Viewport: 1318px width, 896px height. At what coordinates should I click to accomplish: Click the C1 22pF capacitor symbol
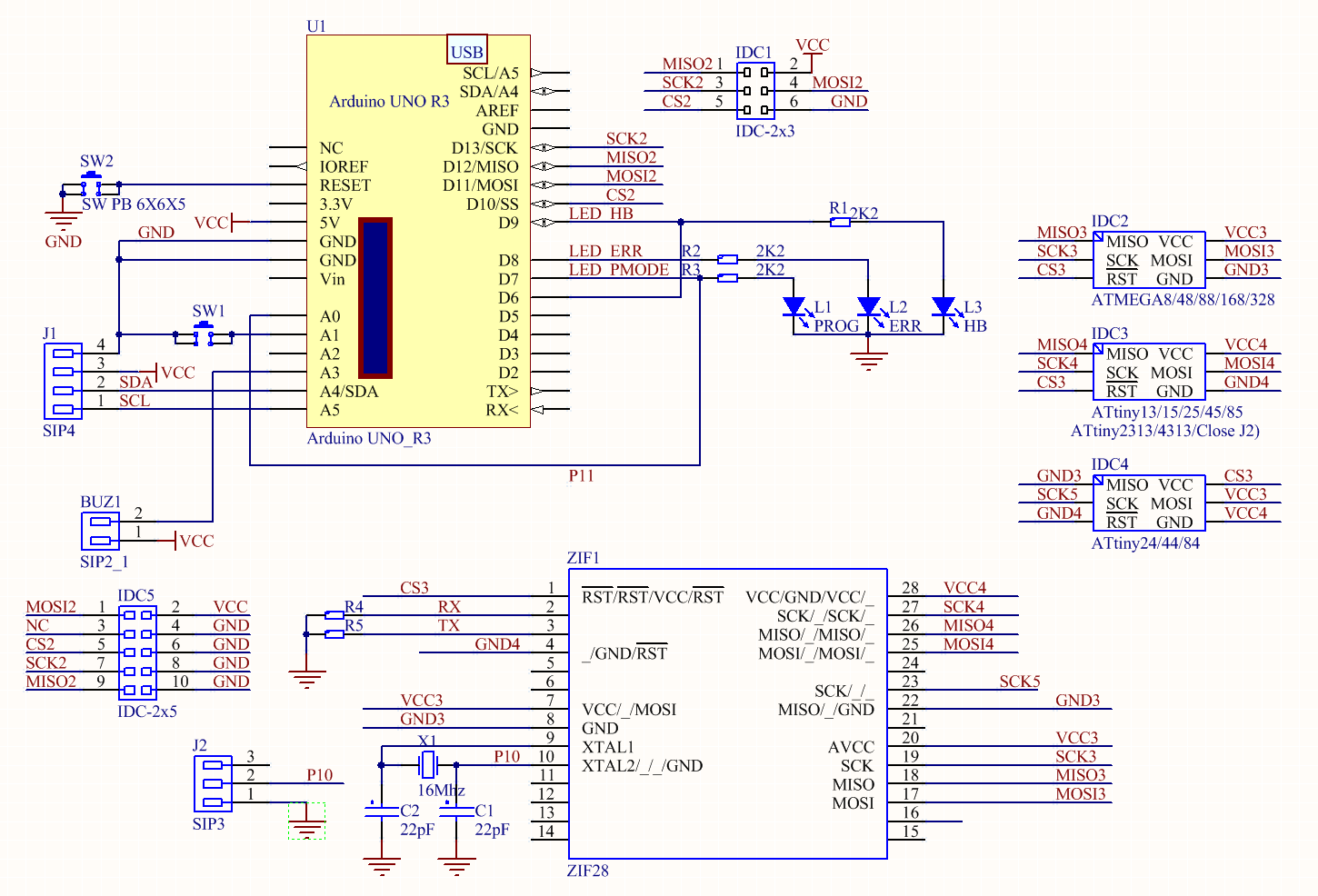456,811
